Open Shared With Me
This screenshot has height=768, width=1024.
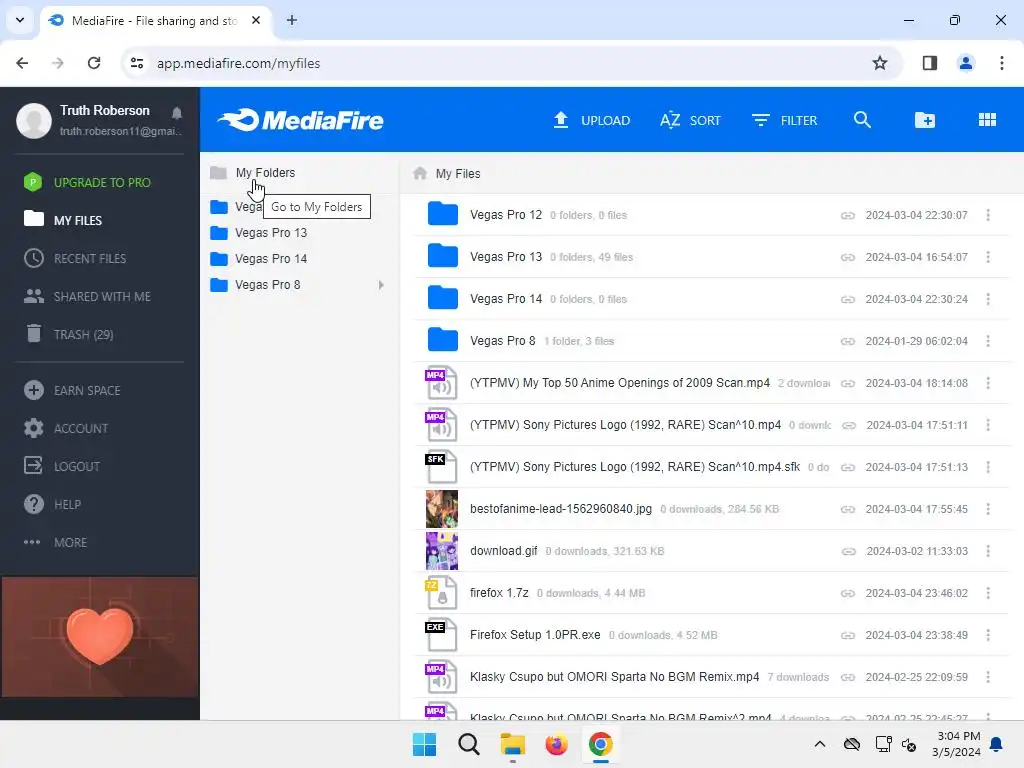(88, 296)
